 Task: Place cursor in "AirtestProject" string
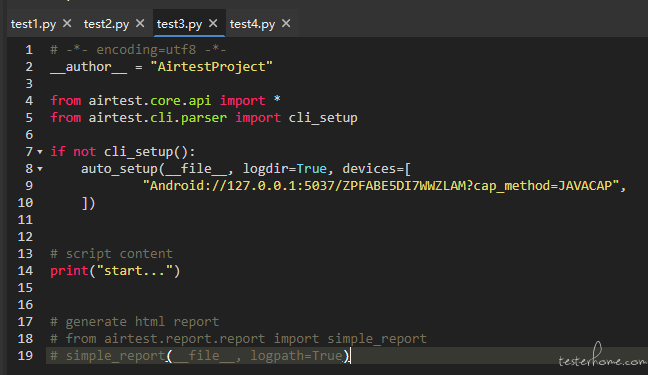coord(212,67)
